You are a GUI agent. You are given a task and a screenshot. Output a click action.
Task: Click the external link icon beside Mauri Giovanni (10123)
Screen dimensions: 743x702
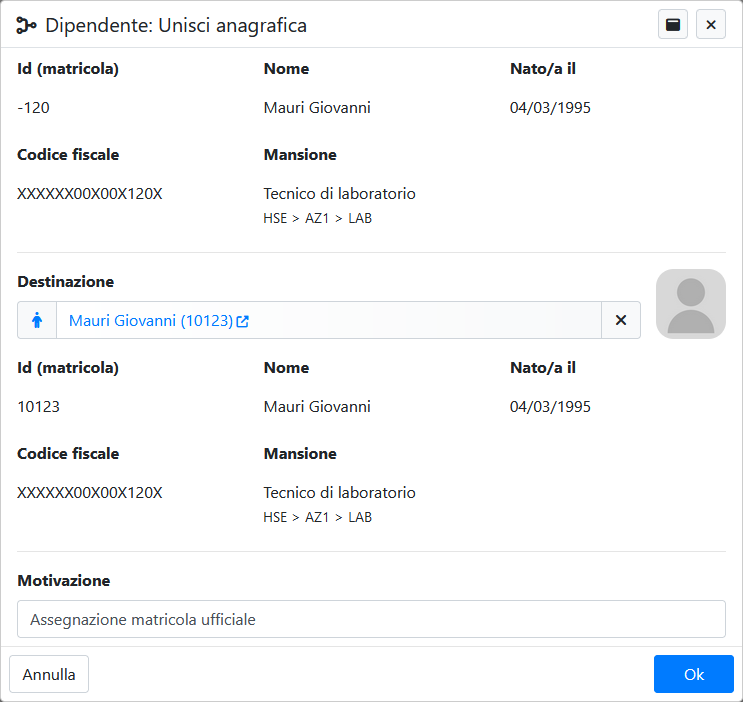(x=243, y=321)
